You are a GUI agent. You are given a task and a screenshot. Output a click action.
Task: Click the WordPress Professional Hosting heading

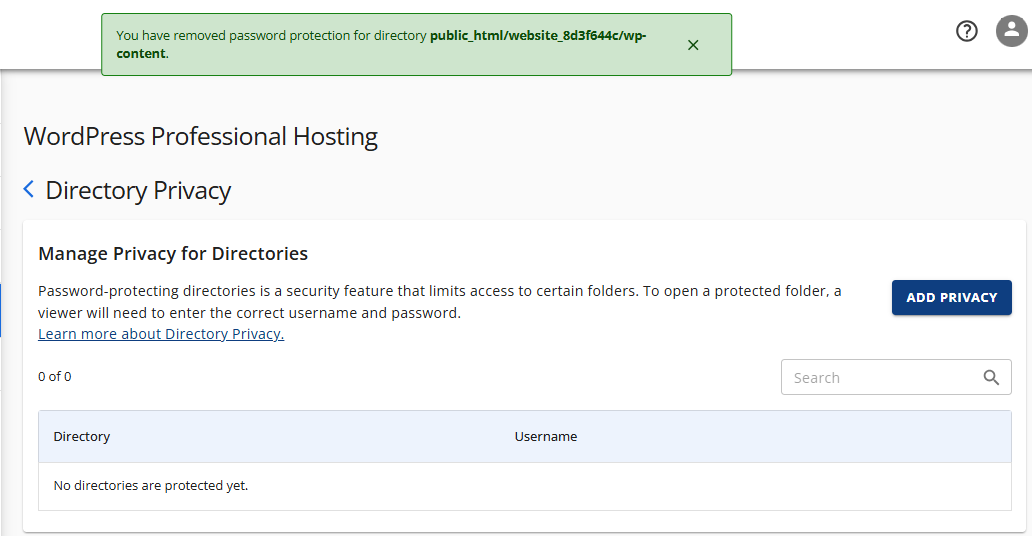tap(201, 136)
